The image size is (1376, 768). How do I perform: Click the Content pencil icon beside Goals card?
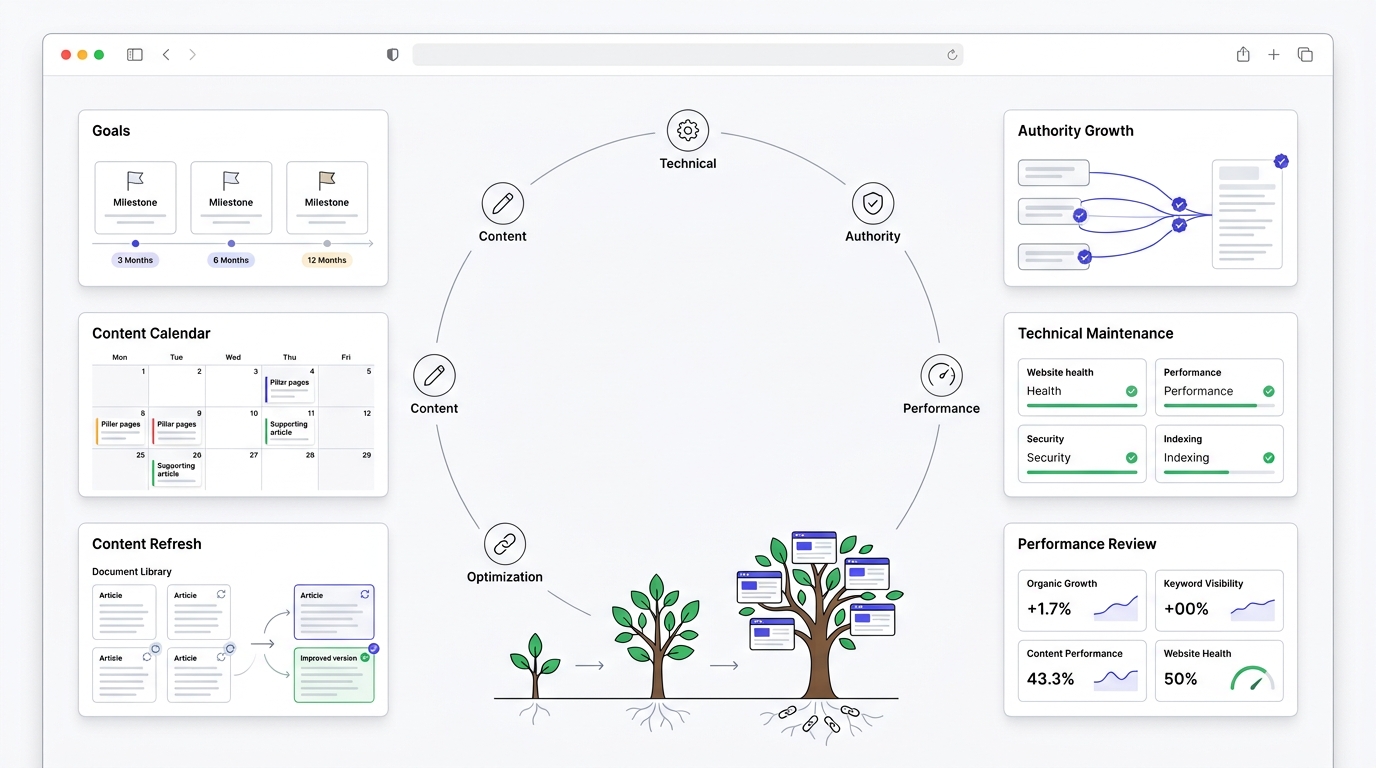(x=502, y=204)
